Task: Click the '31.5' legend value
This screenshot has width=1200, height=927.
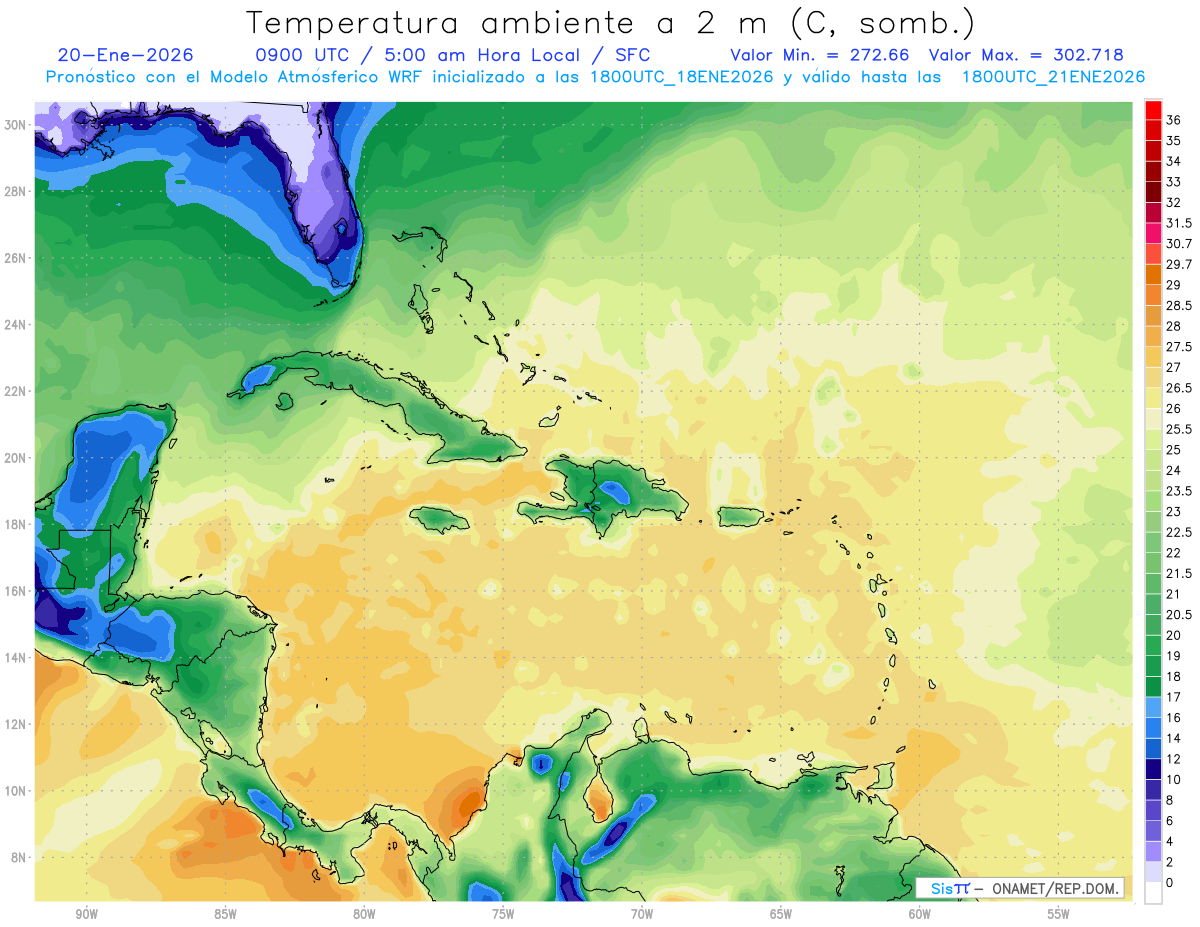Action: pyautogui.click(x=1178, y=223)
